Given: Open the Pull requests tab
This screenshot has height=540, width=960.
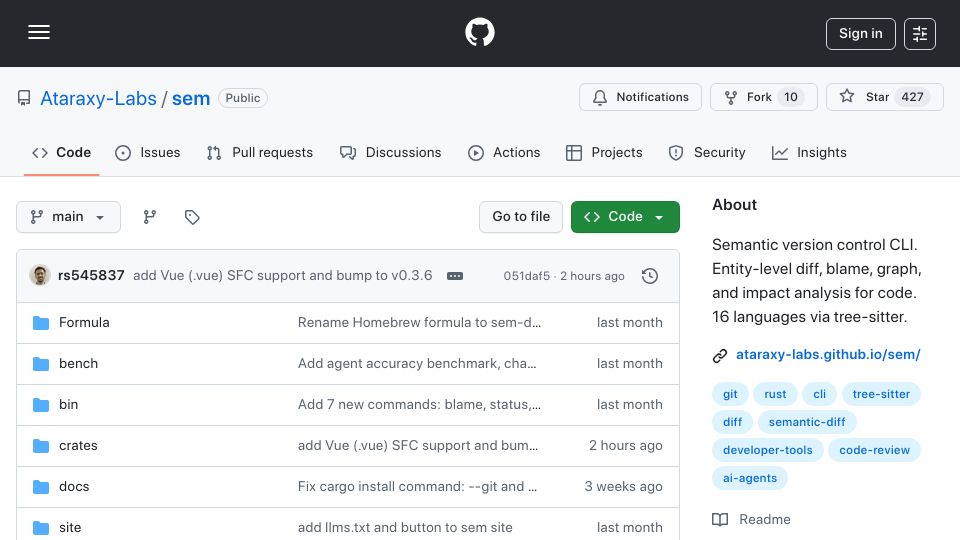Looking at the screenshot, I should (x=260, y=152).
